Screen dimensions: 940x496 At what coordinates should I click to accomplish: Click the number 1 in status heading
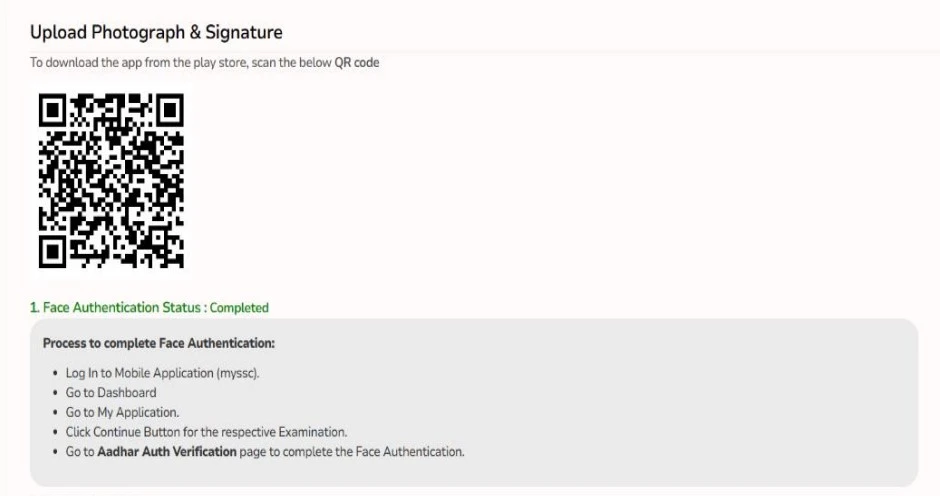(34, 308)
